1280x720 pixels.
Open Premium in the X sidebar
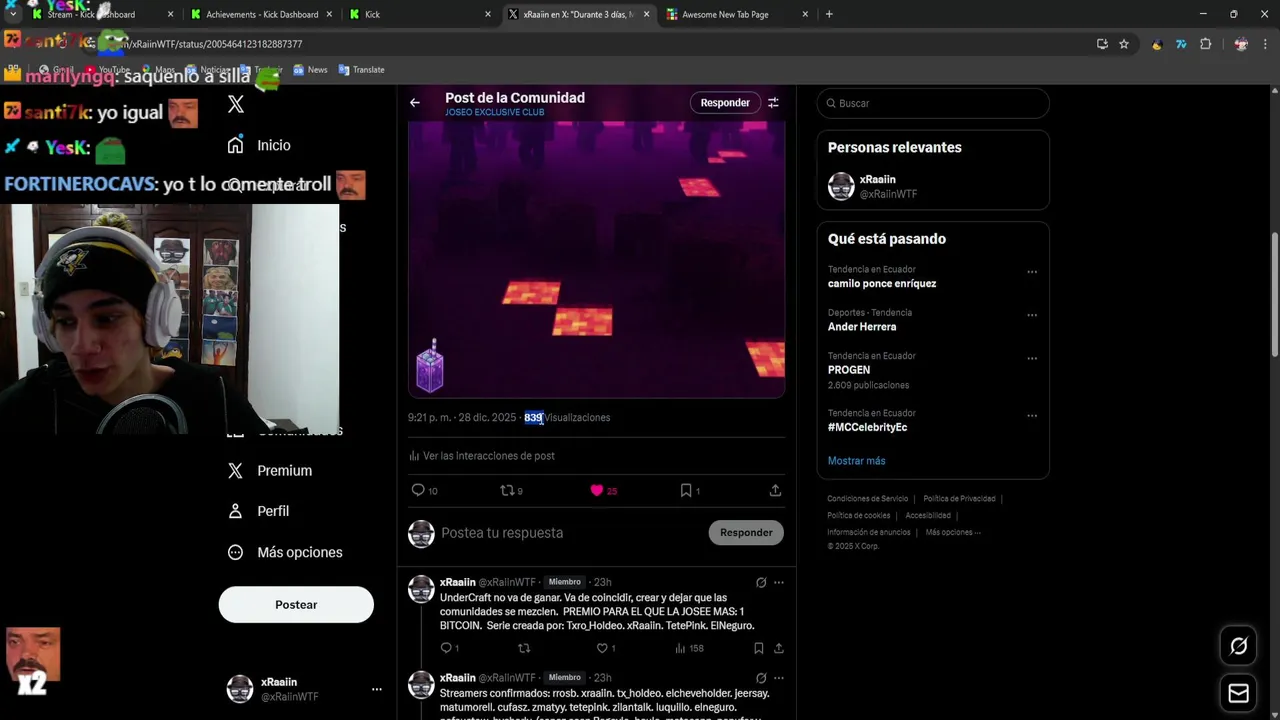(x=269, y=470)
